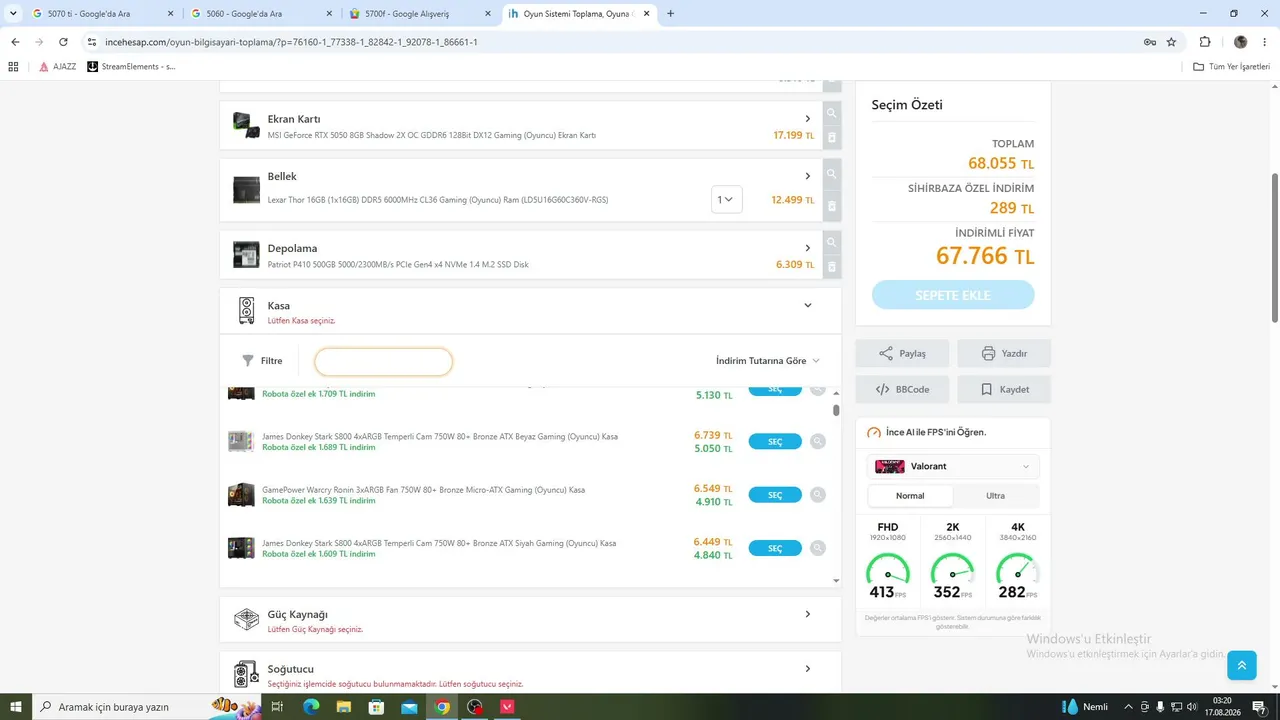Open the search icon for Bellek row
Screen dimensions: 1280x720
coord(831,174)
